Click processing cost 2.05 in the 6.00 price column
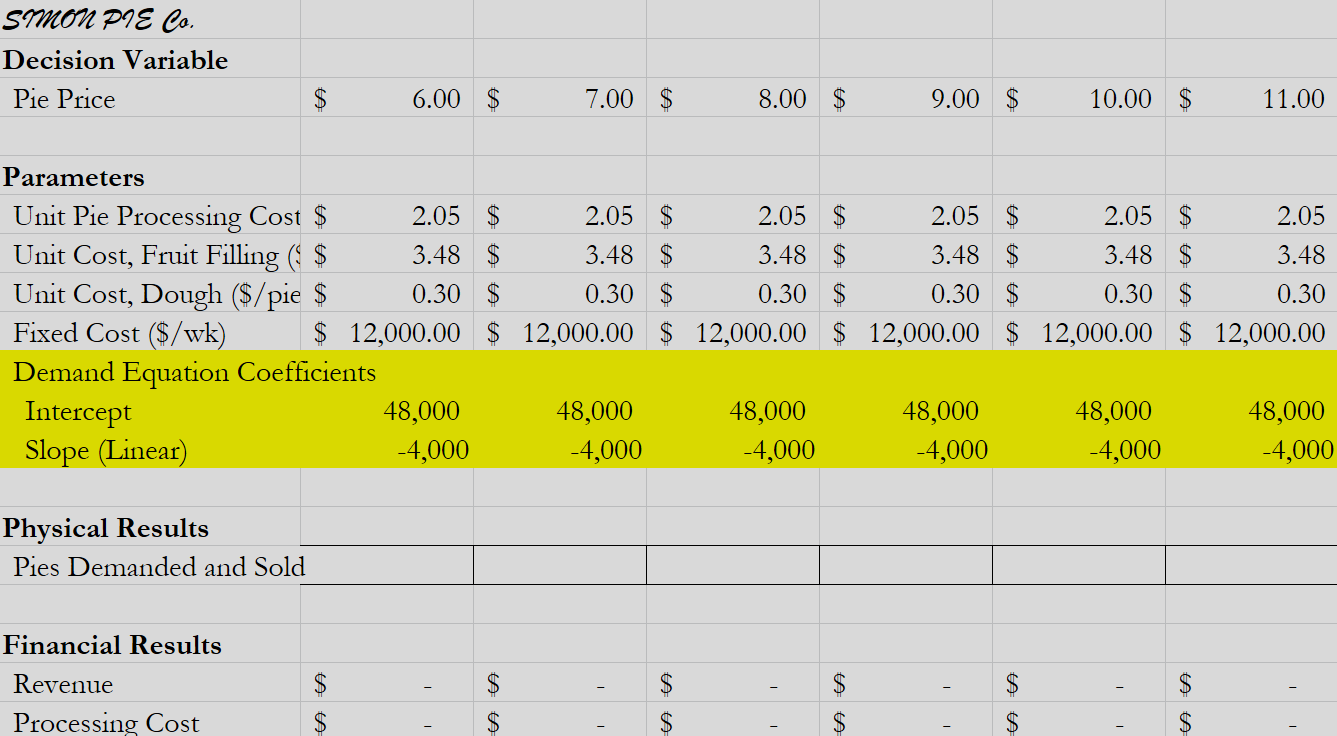This screenshot has width=1337, height=736. [x=387, y=216]
